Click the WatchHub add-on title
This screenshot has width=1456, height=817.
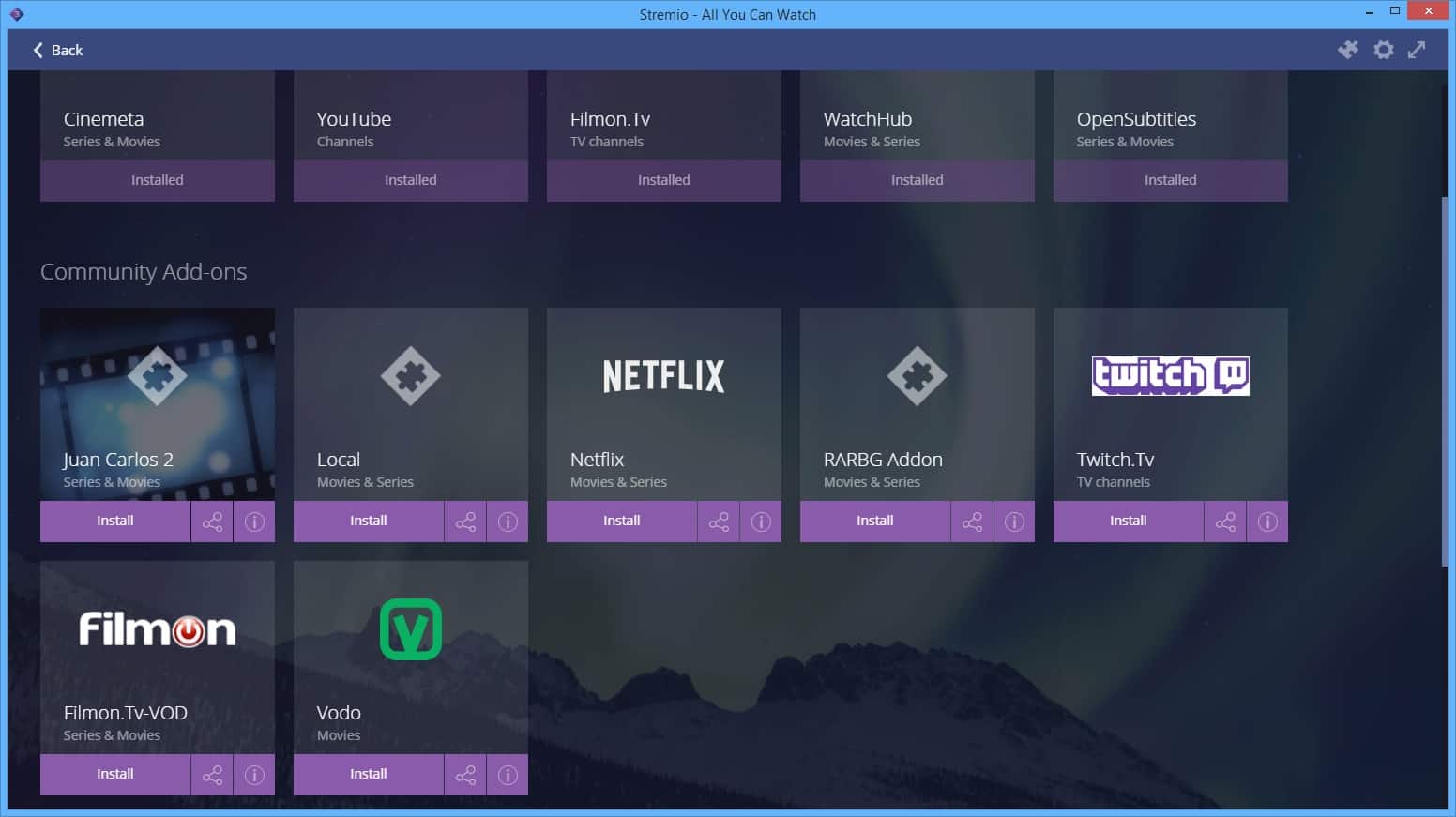point(868,119)
